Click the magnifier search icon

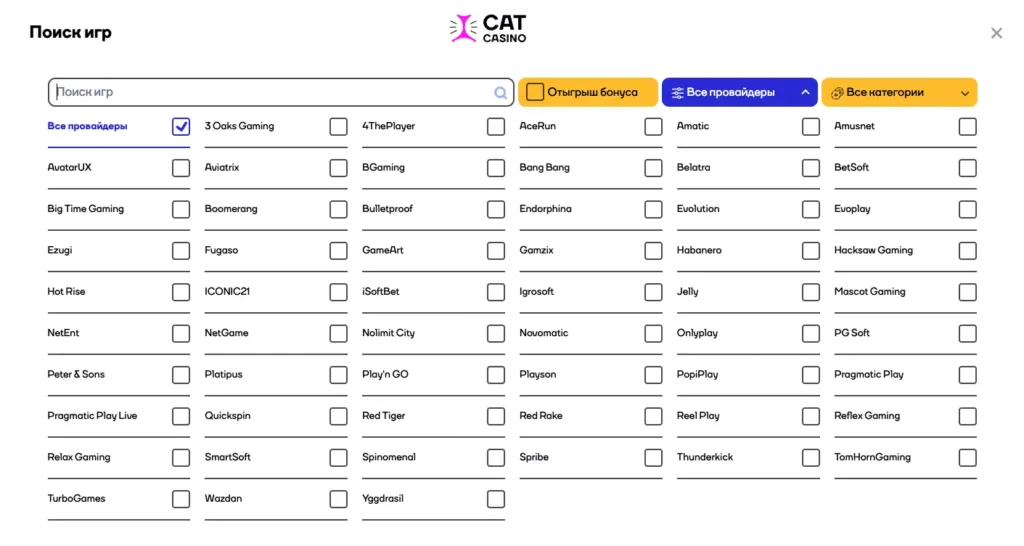pyautogui.click(x=500, y=93)
